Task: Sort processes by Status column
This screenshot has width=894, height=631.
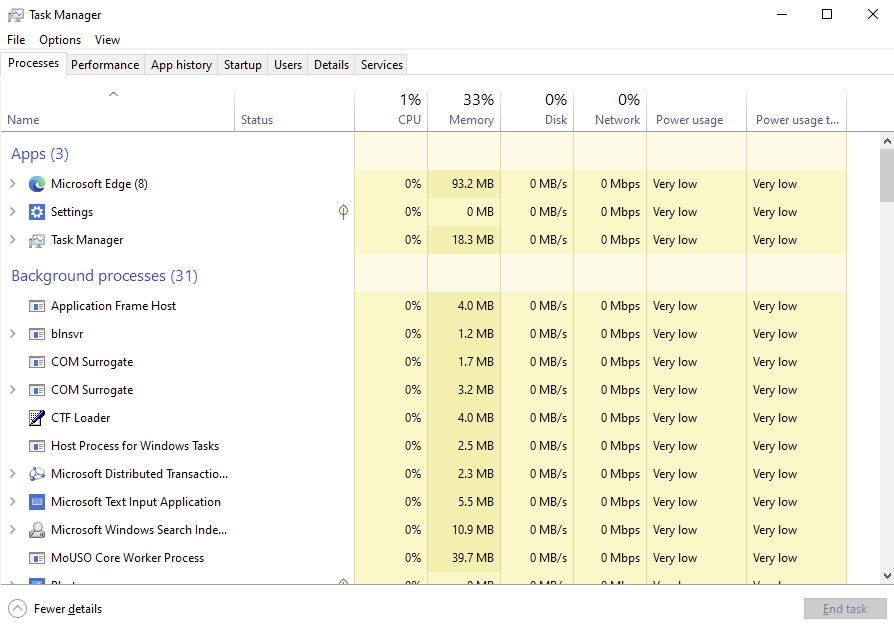Action: pos(294,111)
